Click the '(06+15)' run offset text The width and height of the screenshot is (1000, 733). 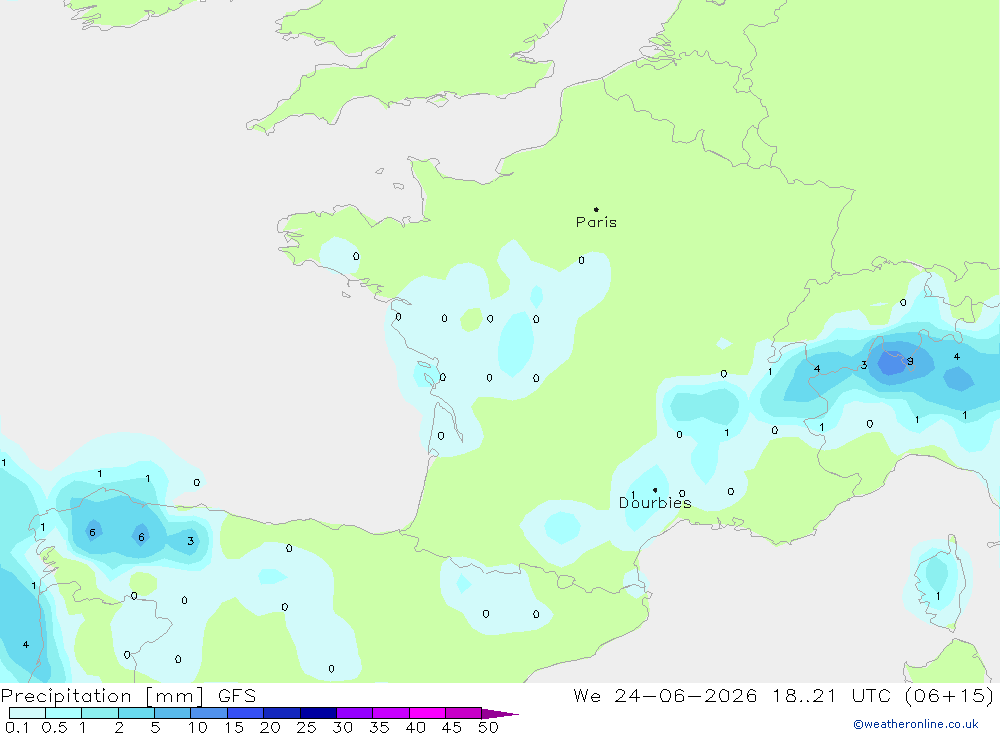coord(949,695)
